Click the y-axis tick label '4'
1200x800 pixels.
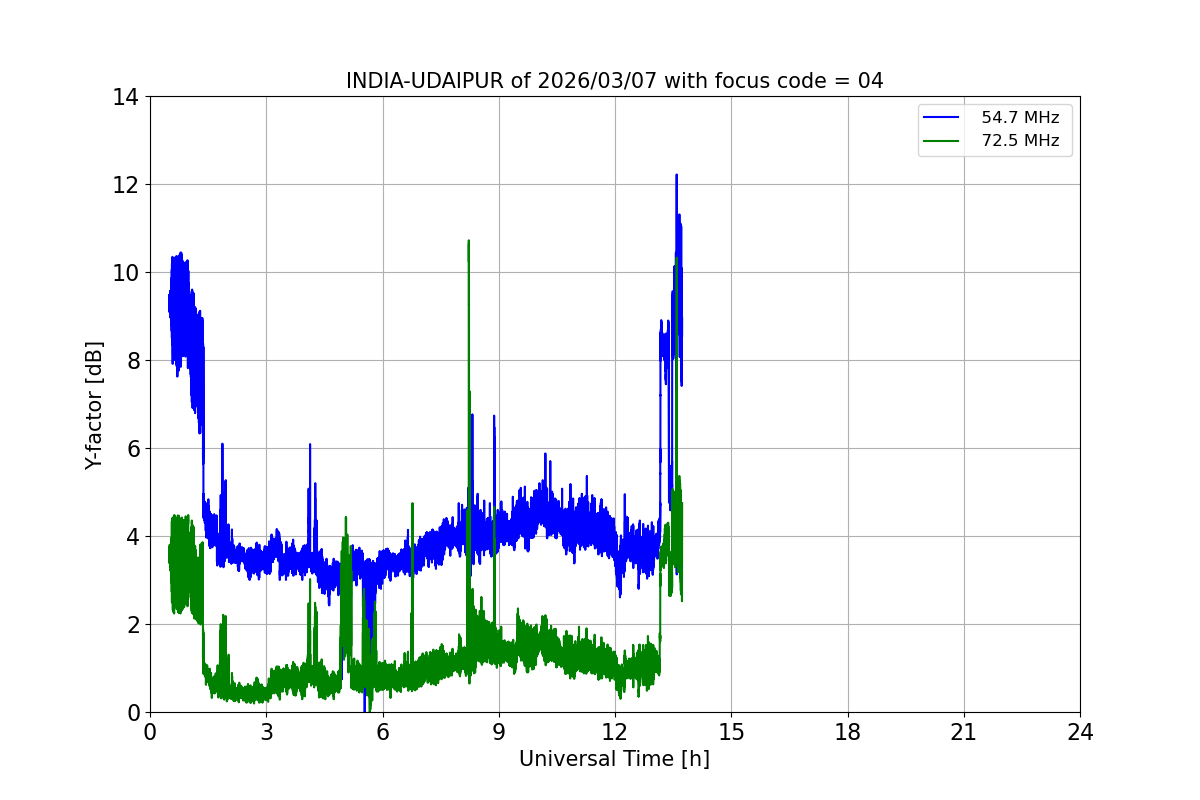click(132, 537)
